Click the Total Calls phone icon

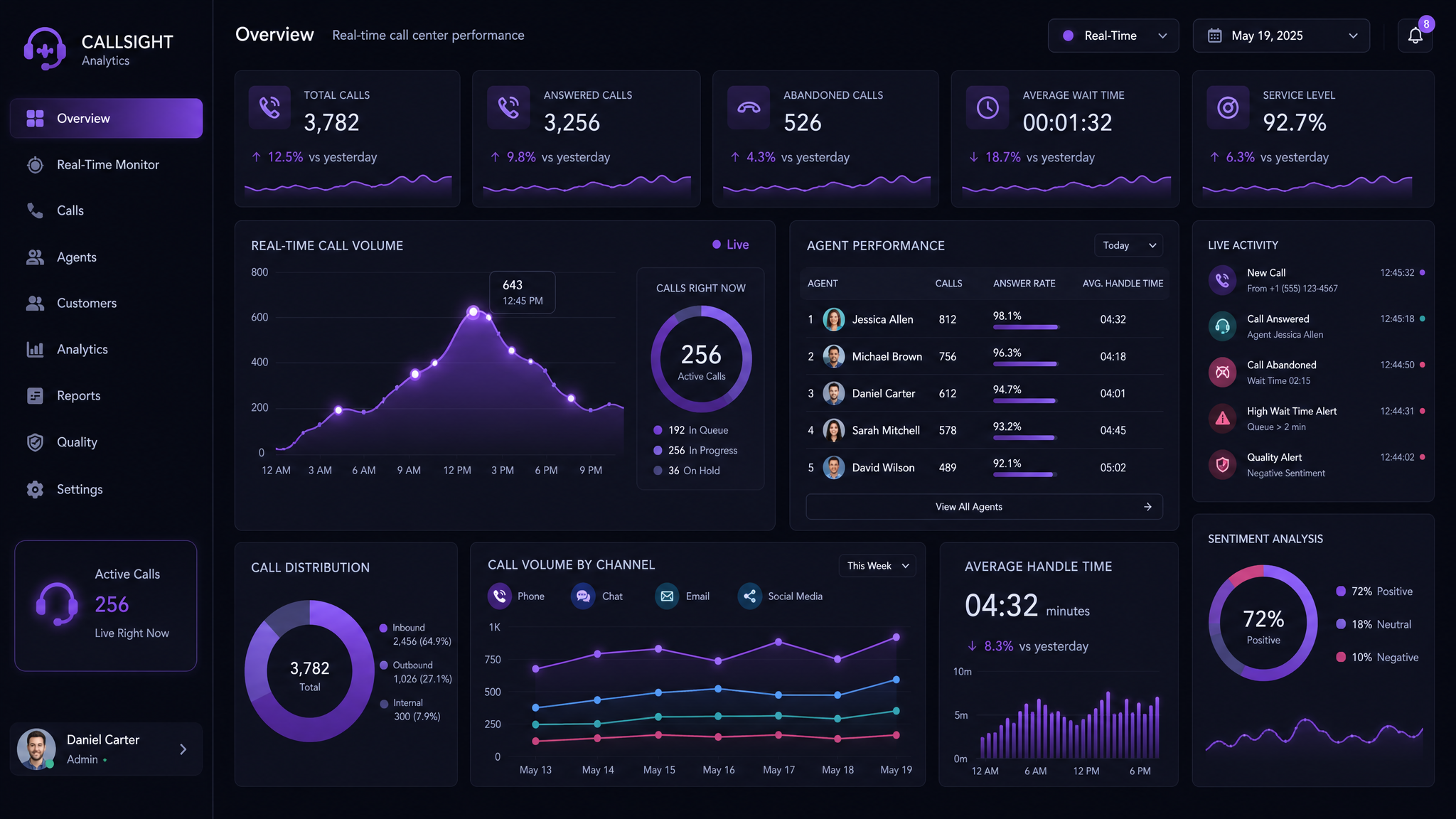(x=269, y=107)
